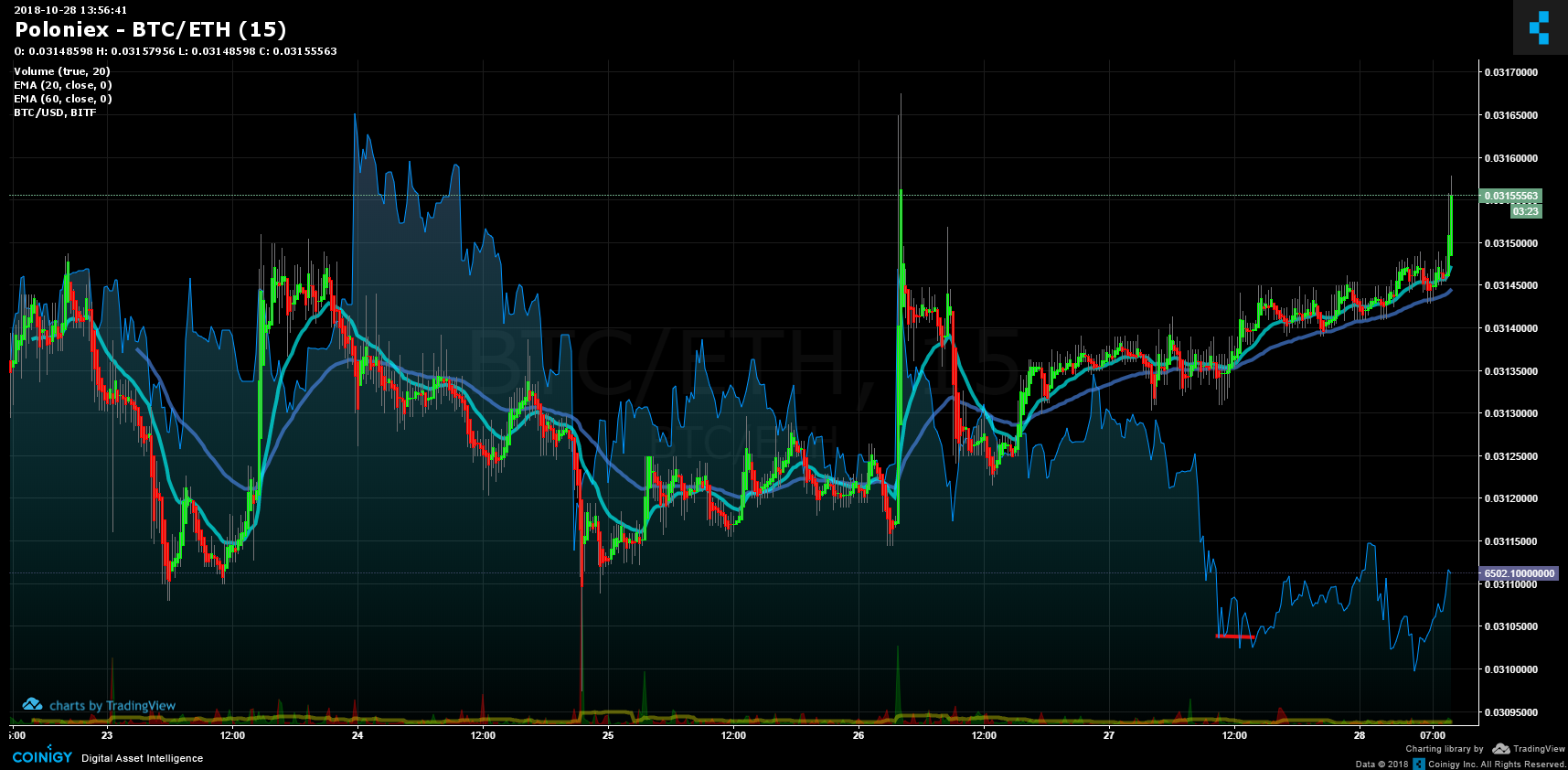Click the BTC/USD price label 6502.10000000
This screenshot has height=770, width=1568.
coord(1519,573)
